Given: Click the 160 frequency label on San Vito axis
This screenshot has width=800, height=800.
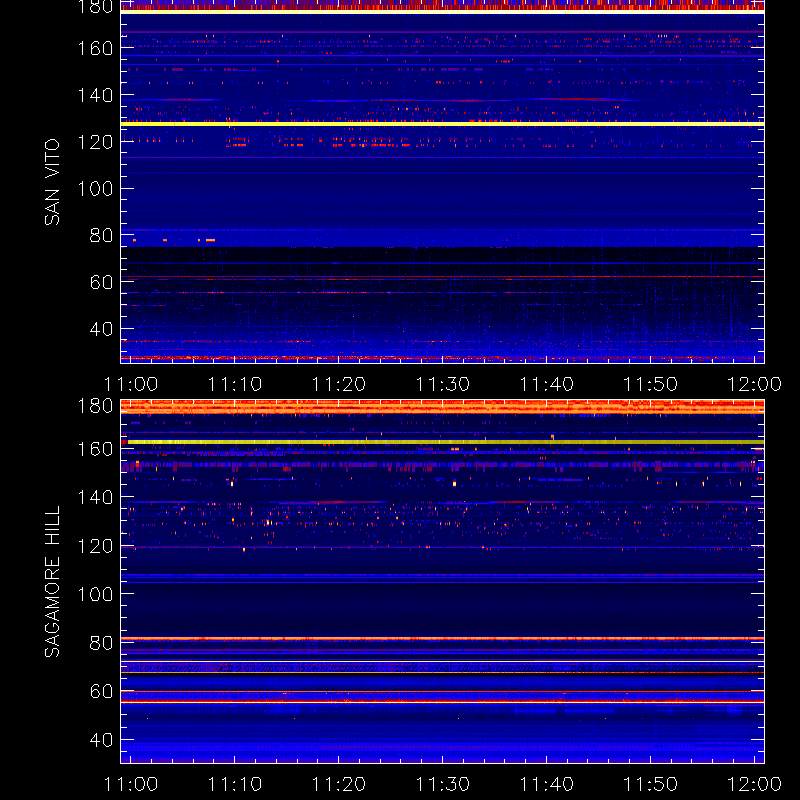Looking at the screenshot, I should click(x=95, y=48).
